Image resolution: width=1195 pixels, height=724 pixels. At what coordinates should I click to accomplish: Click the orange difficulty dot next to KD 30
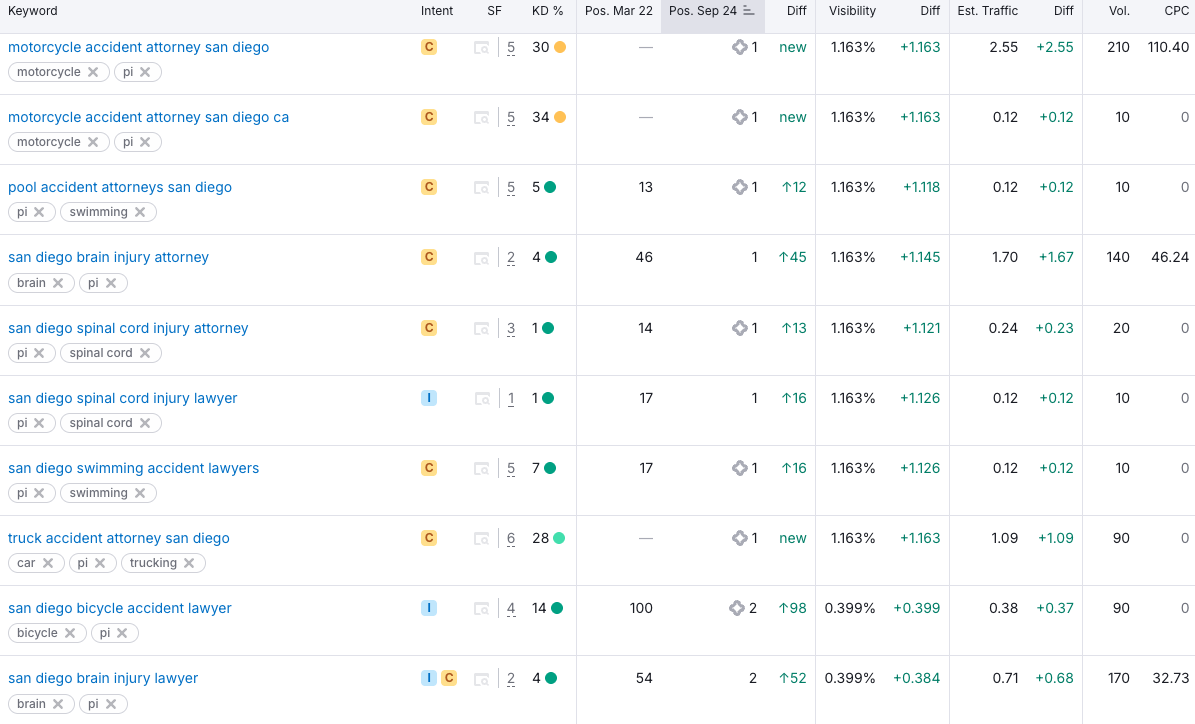(560, 47)
